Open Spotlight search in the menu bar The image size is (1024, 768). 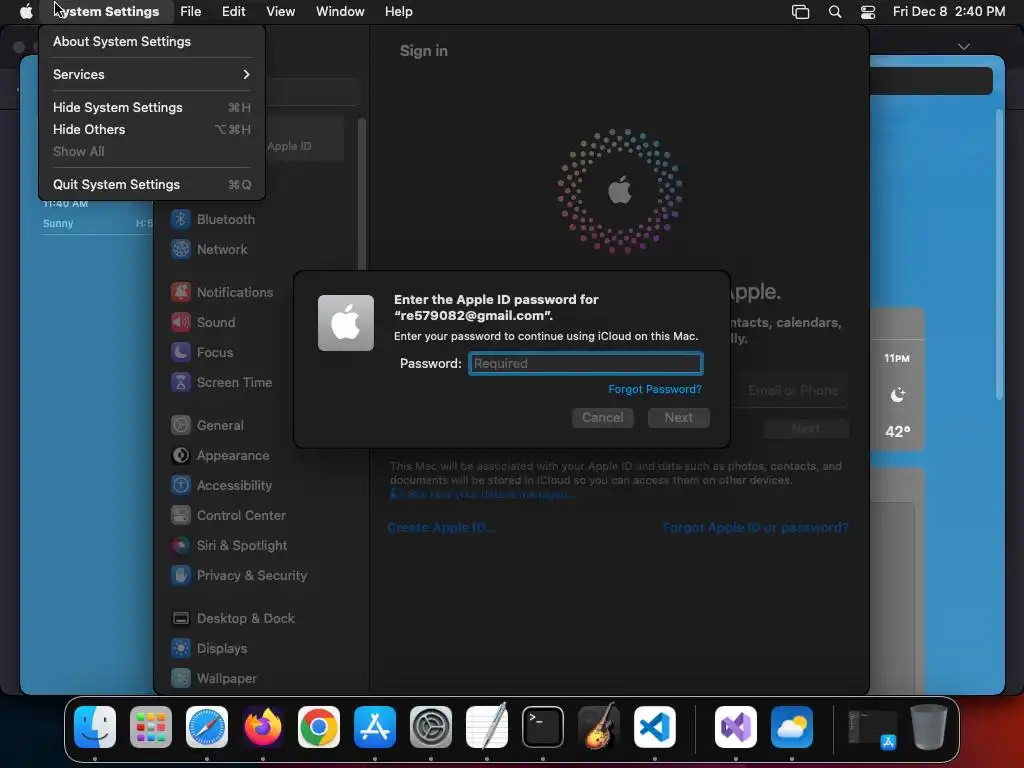pos(835,11)
